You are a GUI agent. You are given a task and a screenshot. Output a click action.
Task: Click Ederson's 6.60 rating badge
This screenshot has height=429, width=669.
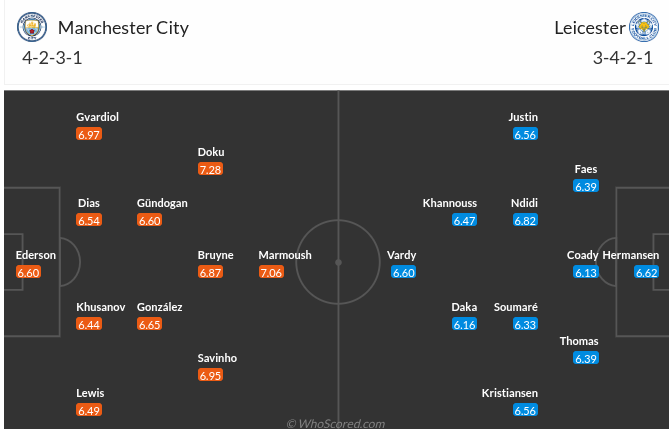pos(29,272)
